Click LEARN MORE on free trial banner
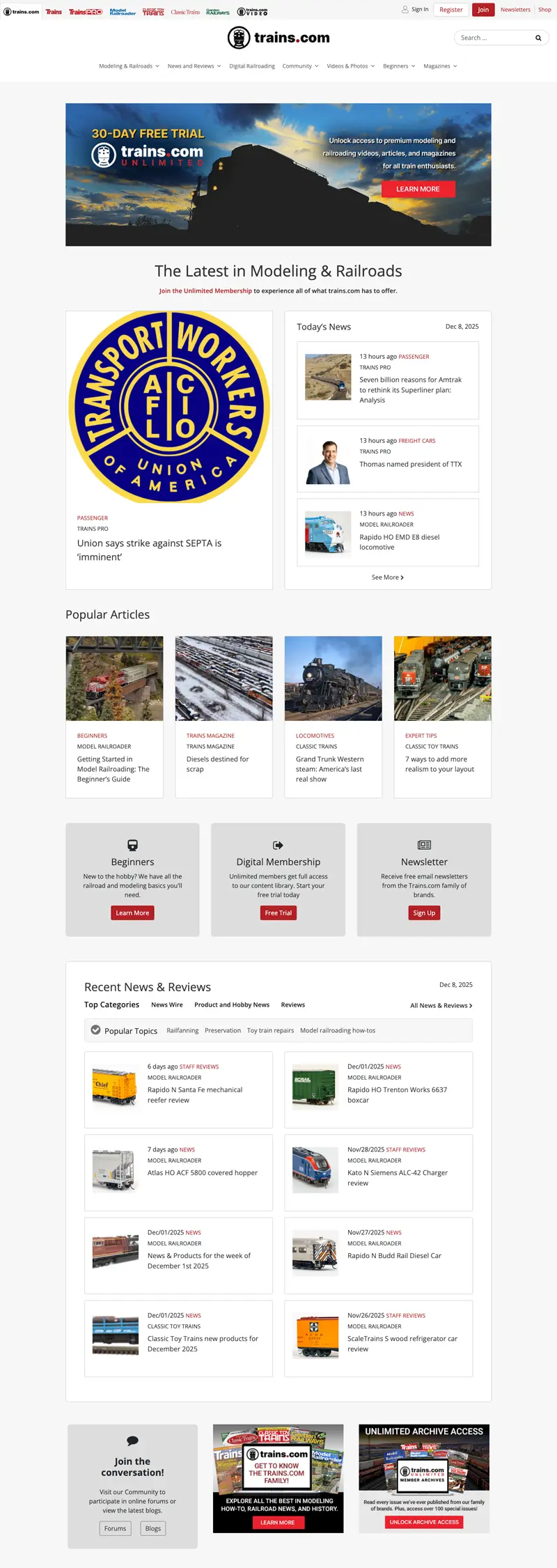This screenshot has height=1568, width=557. pyautogui.click(x=418, y=189)
